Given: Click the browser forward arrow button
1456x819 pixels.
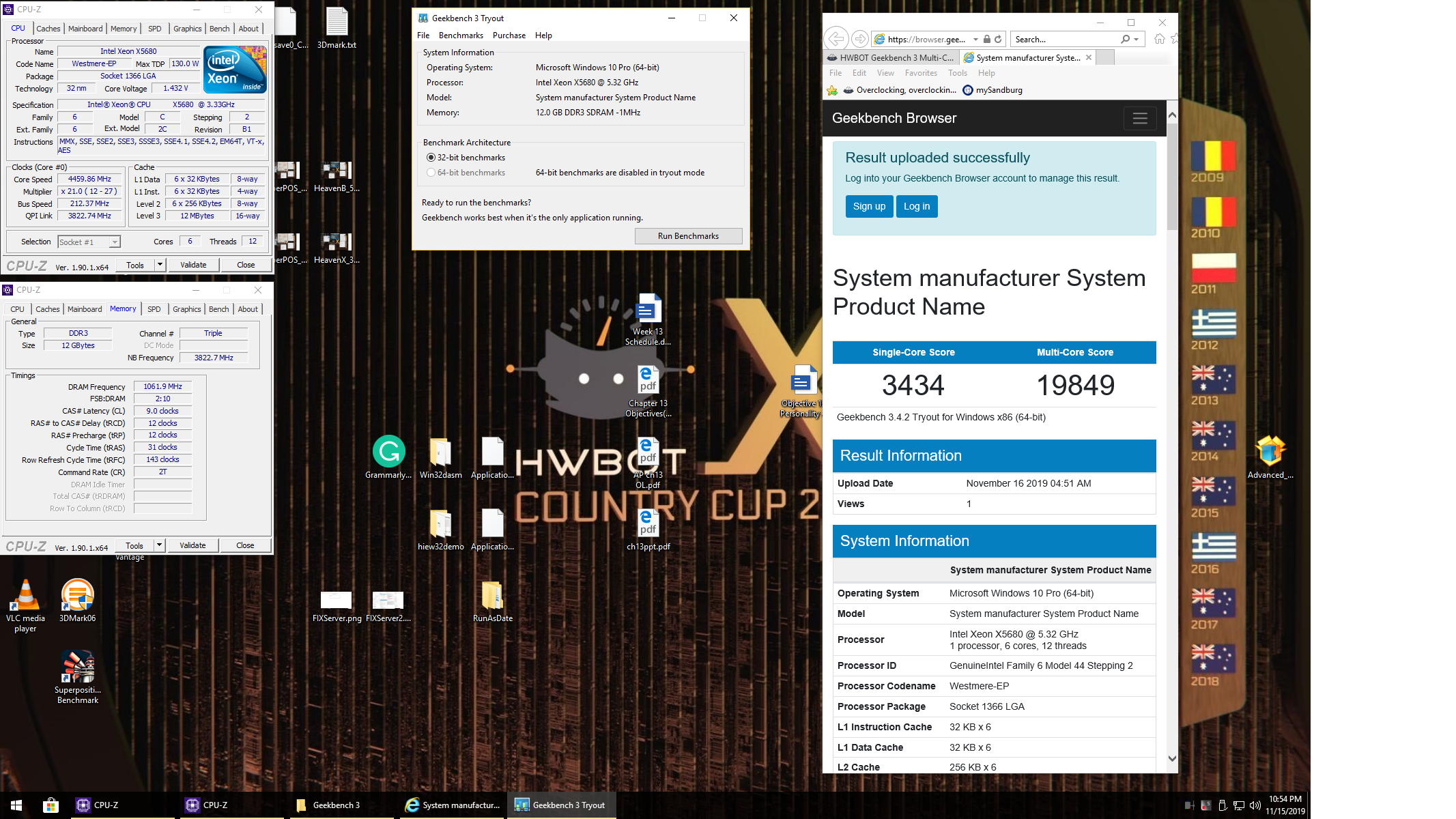Looking at the screenshot, I should [x=860, y=39].
